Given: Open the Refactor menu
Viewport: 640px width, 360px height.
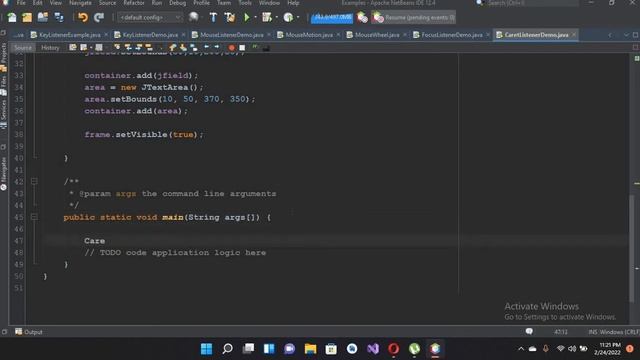Looking at the screenshot, I should pyautogui.click(x=134, y=3).
